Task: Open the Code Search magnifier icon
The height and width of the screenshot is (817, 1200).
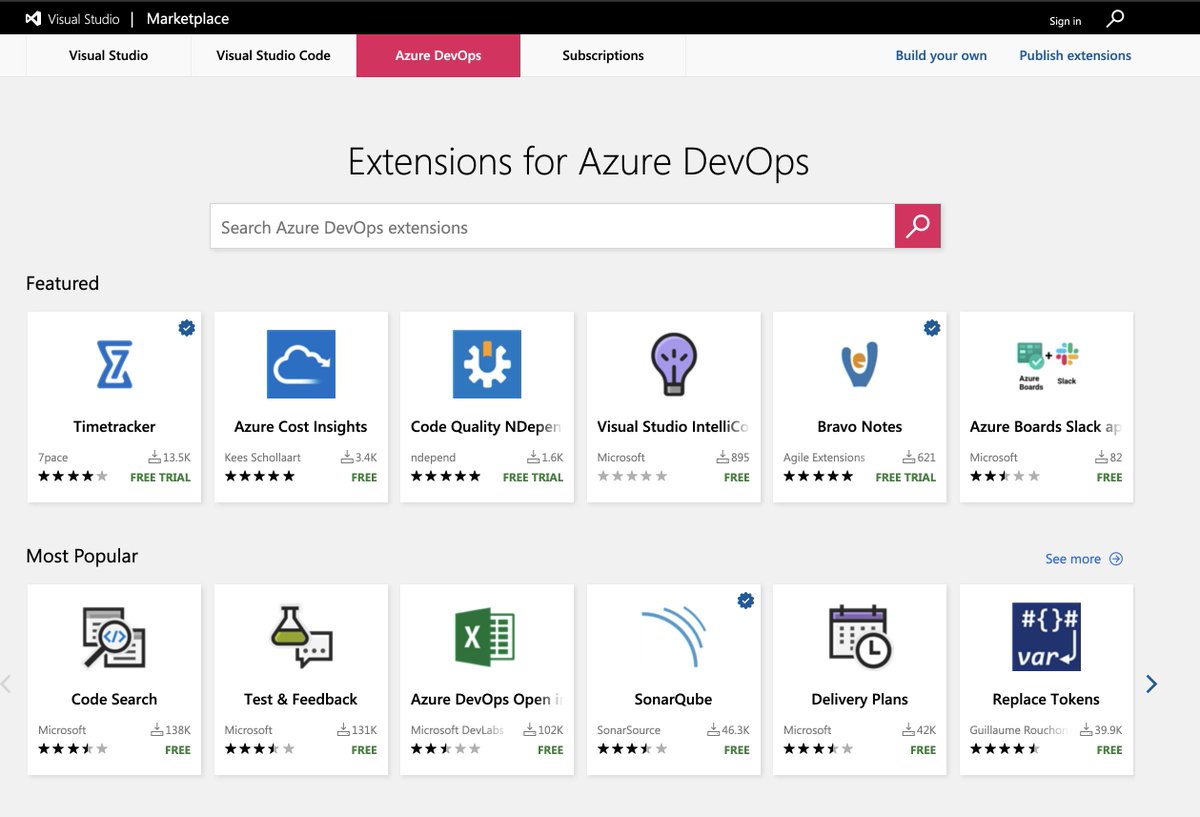Action: point(114,637)
